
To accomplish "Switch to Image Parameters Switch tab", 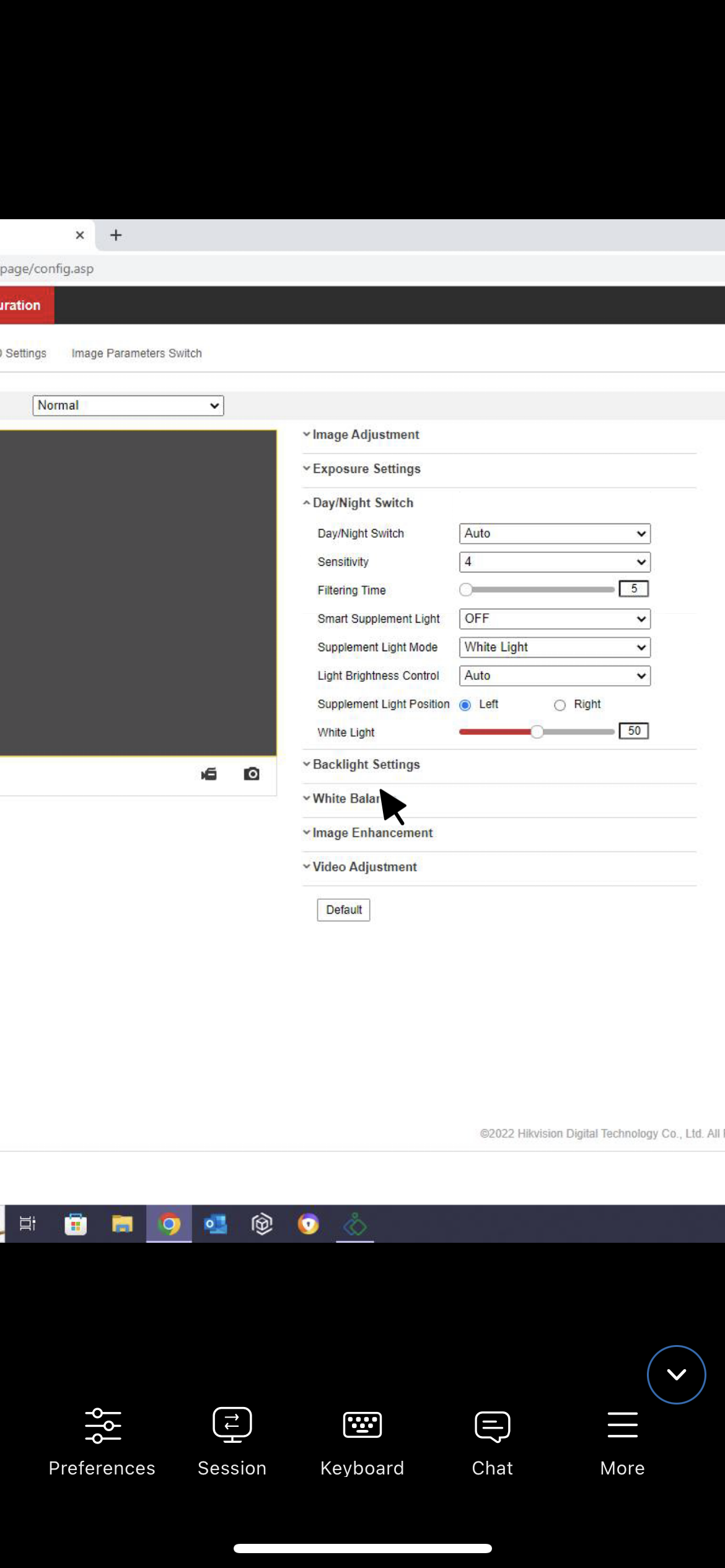I will pos(136,354).
